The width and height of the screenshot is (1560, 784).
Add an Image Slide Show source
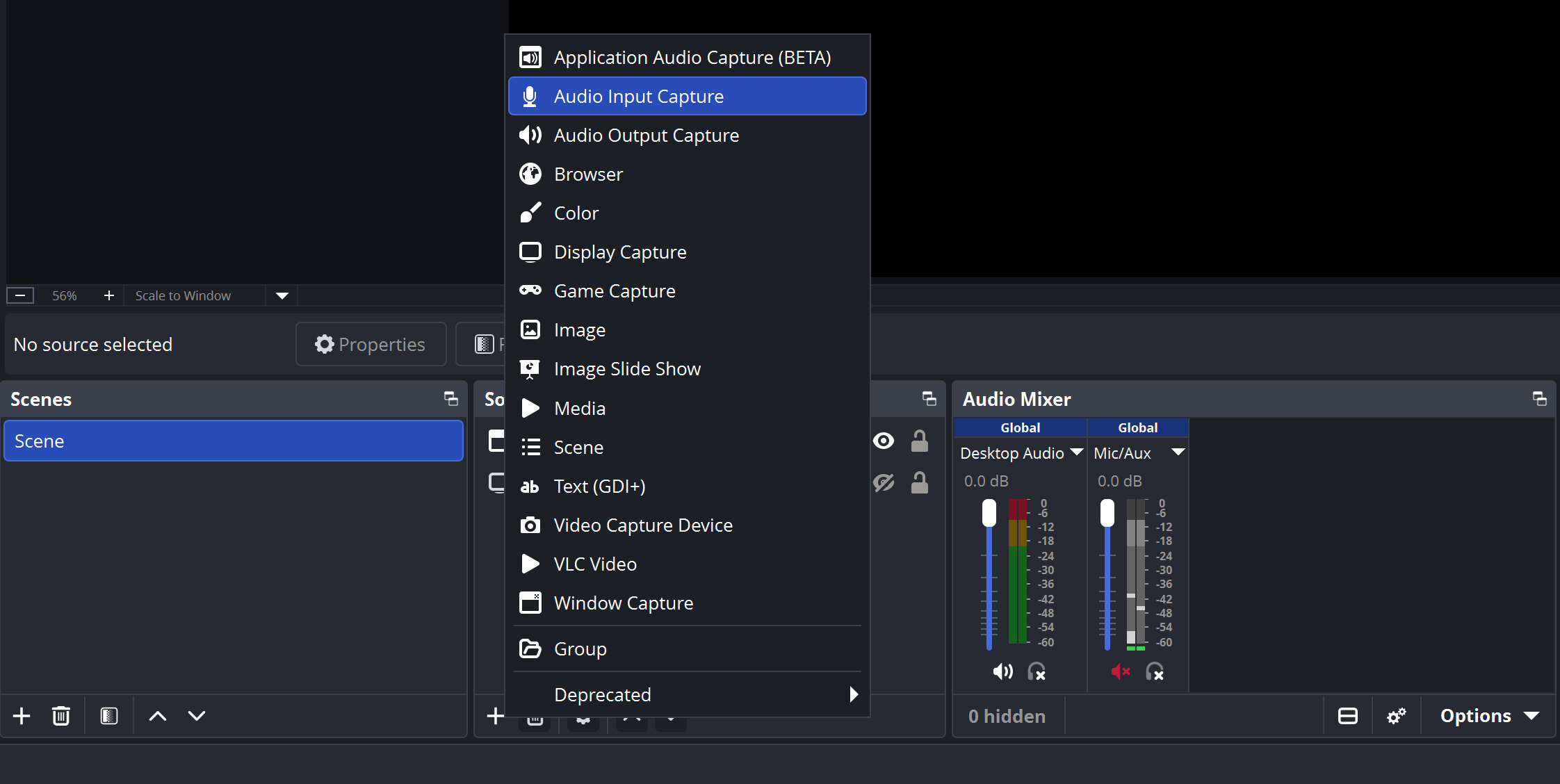687,368
